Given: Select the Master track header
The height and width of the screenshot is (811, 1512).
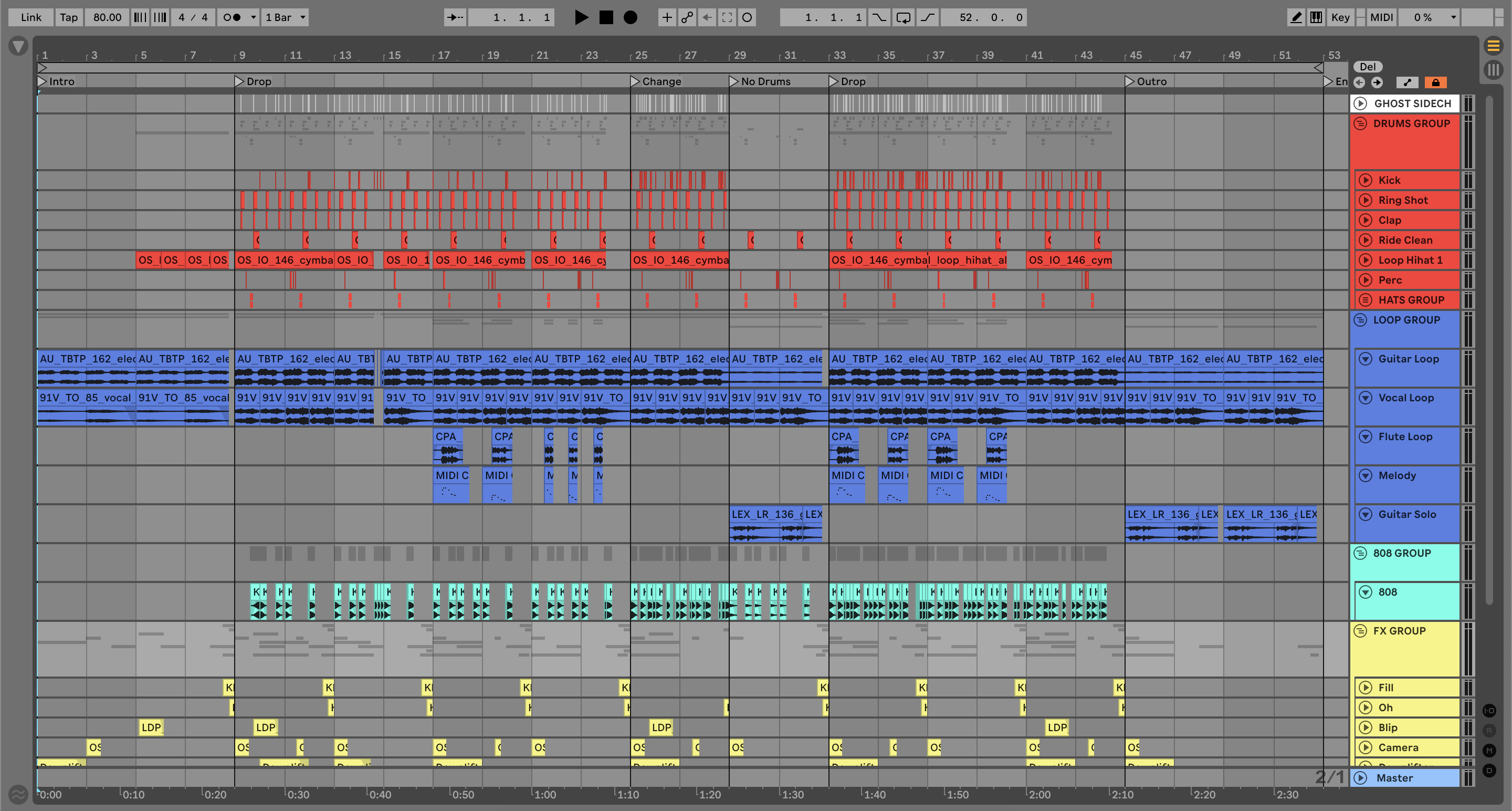Looking at the screenshot, I should (x=1409, y=778).
